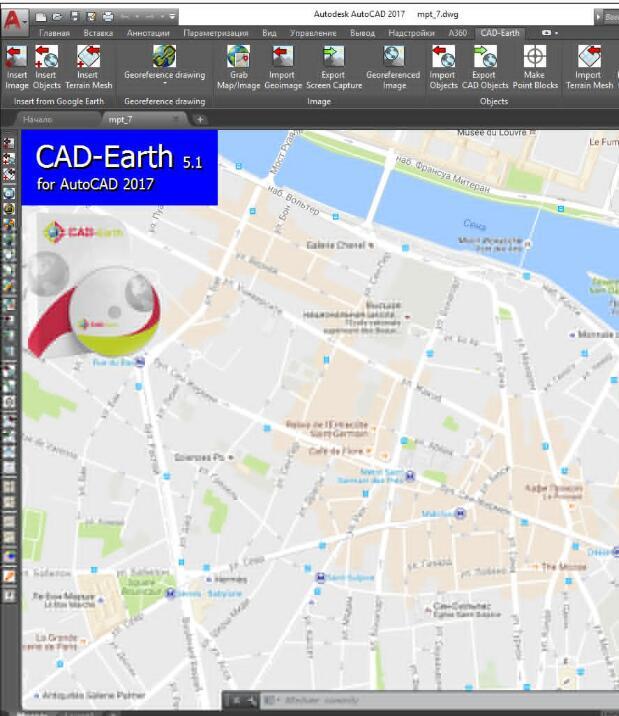Open the AutoCAD application menu (red A)

click(x=14, y=20)
